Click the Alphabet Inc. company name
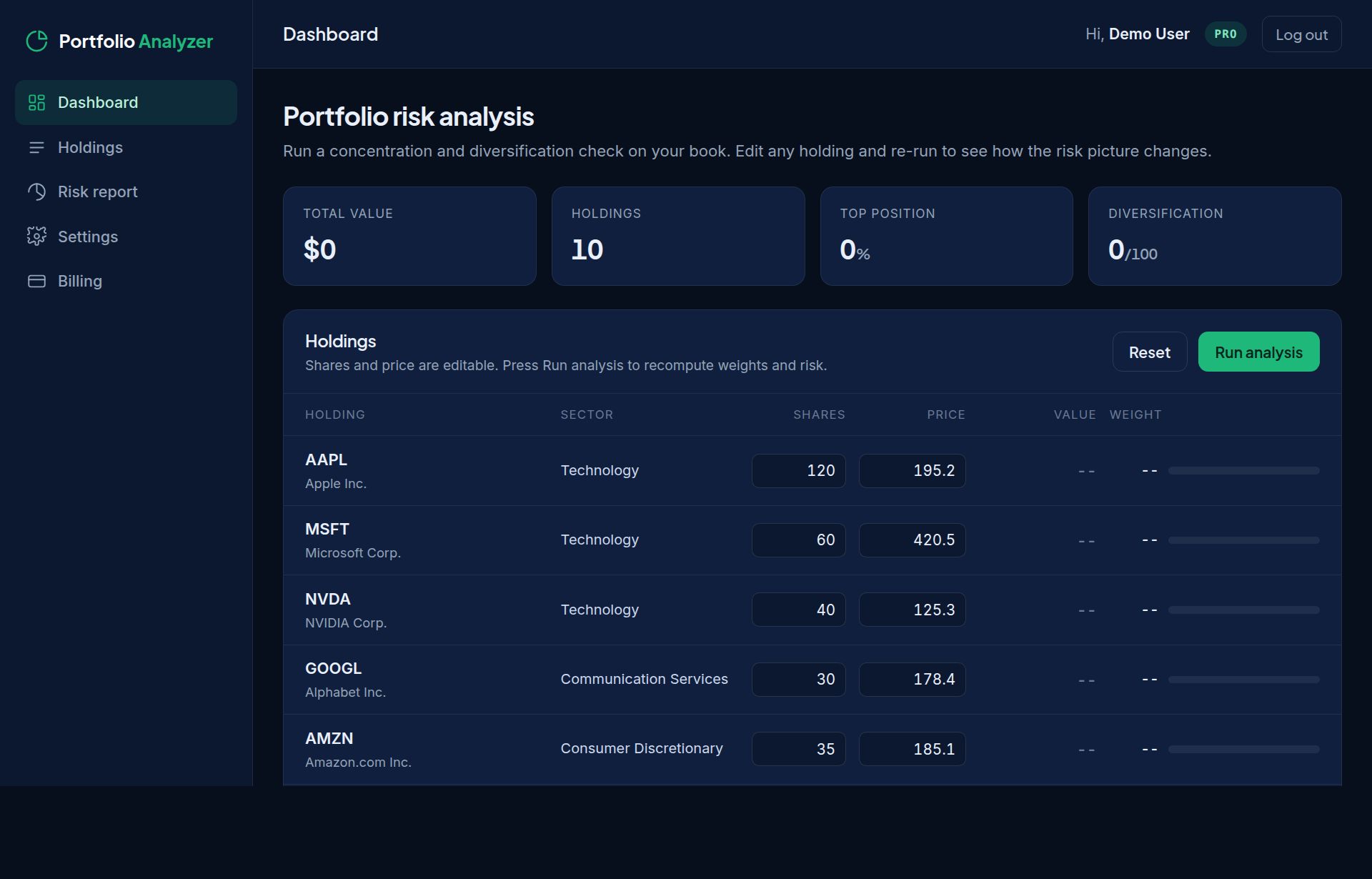The width and height of the screenshot is (1372, 879). click(x=345, y=692)
